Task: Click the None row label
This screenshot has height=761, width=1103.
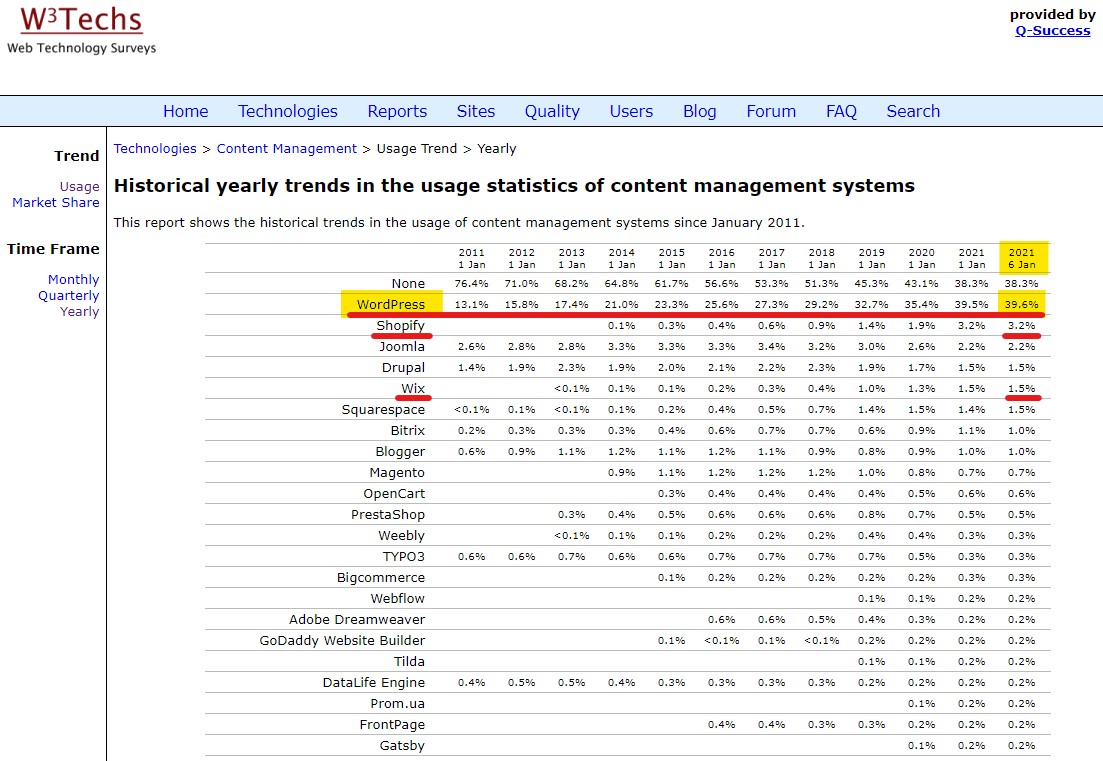Action: click(x=409, y=283)
